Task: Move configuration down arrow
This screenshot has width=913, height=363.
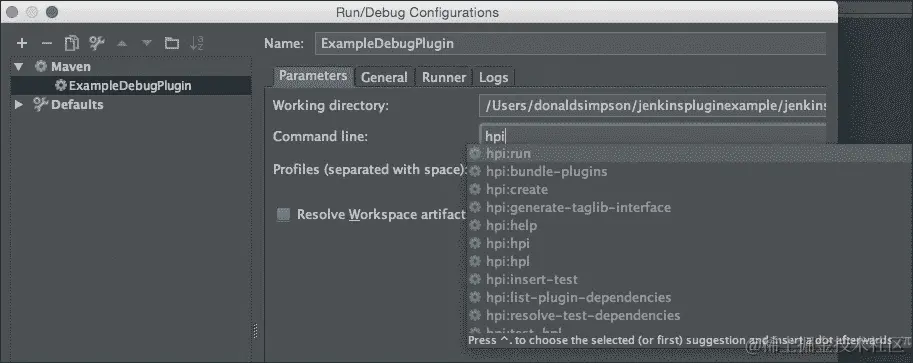Action: [147, 43]
